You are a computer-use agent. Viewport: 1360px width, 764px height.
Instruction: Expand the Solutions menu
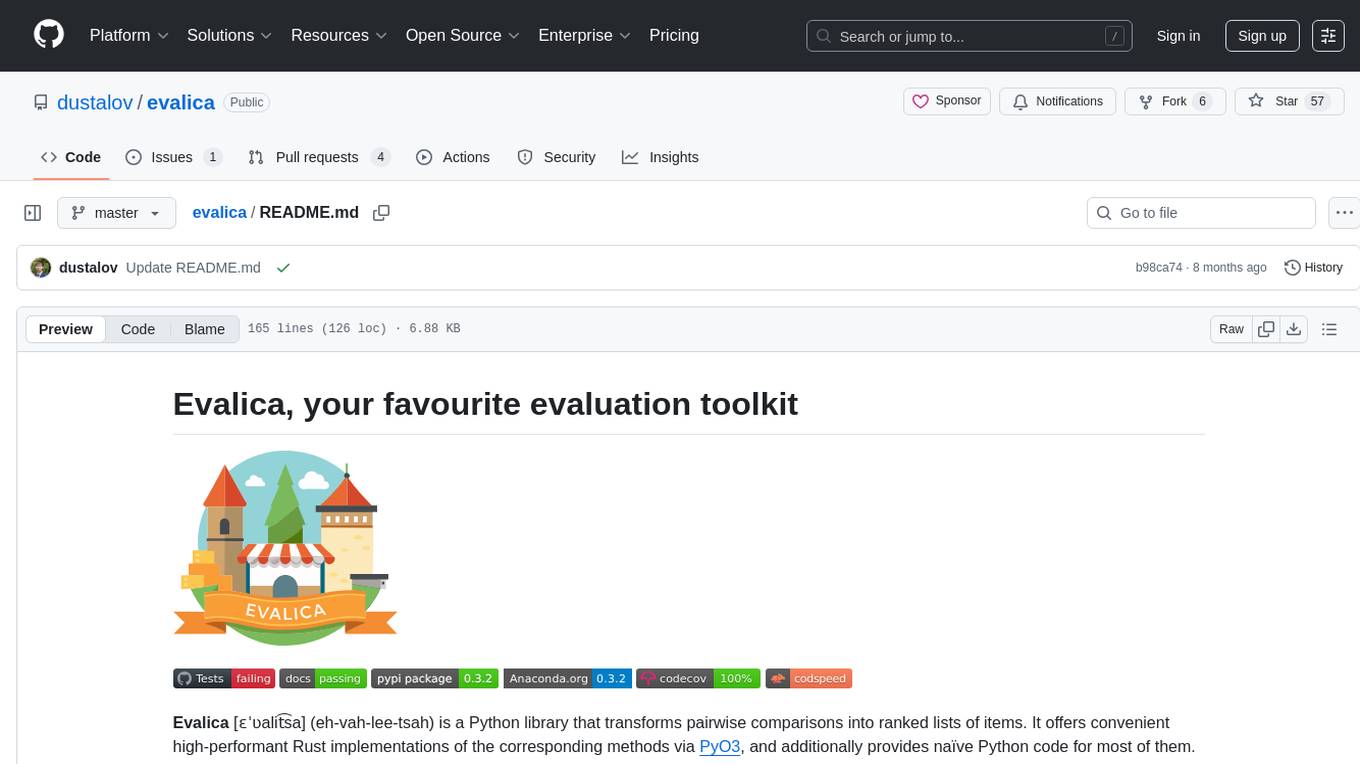230,35
